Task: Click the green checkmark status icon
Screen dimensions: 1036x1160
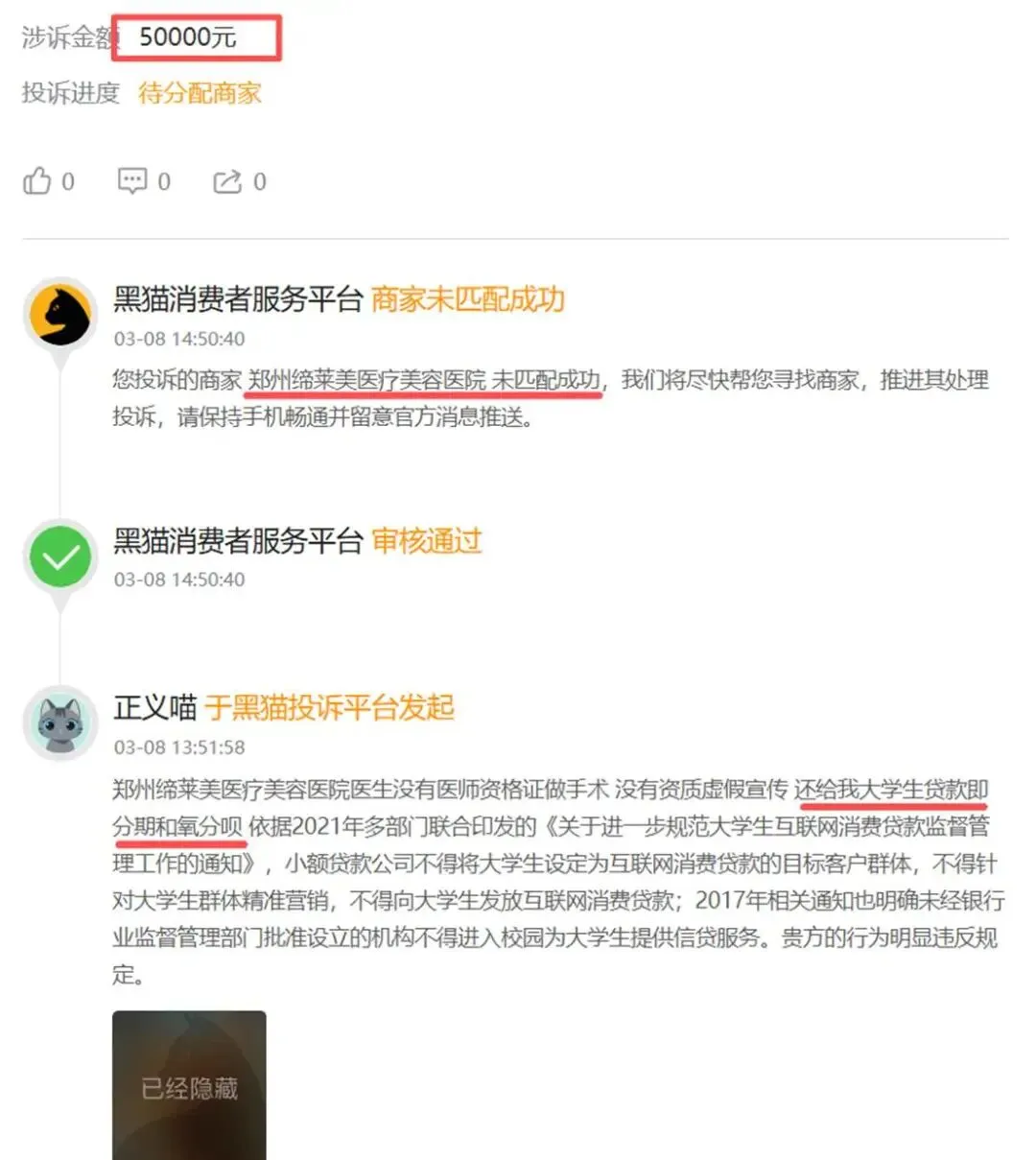Action: tap(60, 557)
